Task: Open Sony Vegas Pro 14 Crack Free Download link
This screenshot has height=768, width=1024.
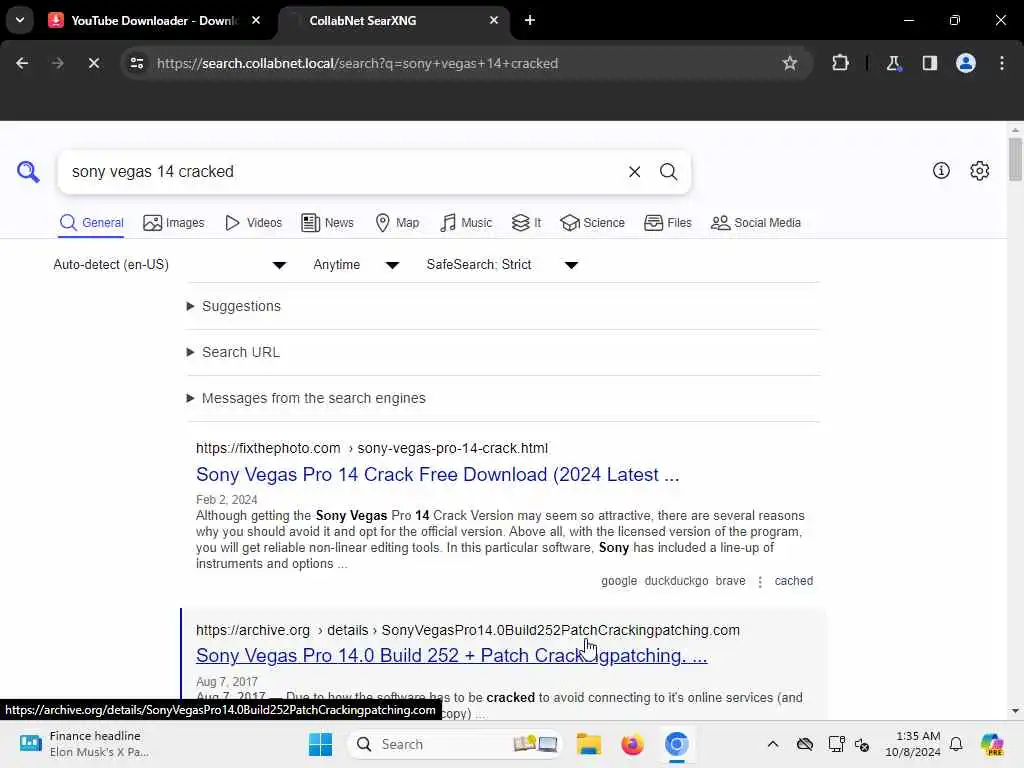Action: click(438, 475)
